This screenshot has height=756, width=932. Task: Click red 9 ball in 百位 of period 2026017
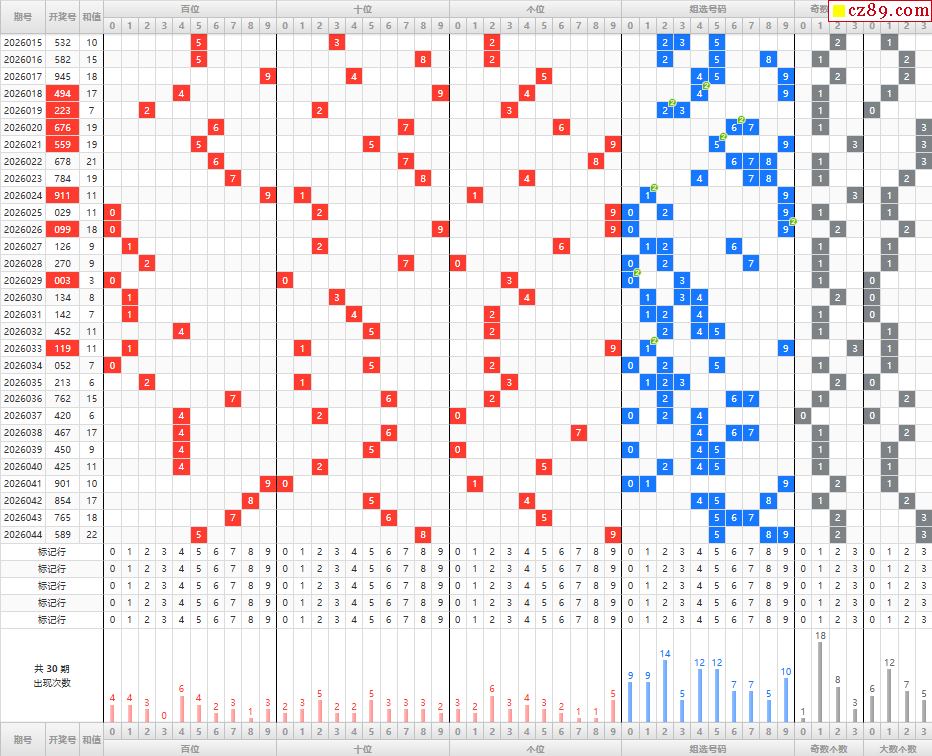pyautogui.click(x=268, y=76)
